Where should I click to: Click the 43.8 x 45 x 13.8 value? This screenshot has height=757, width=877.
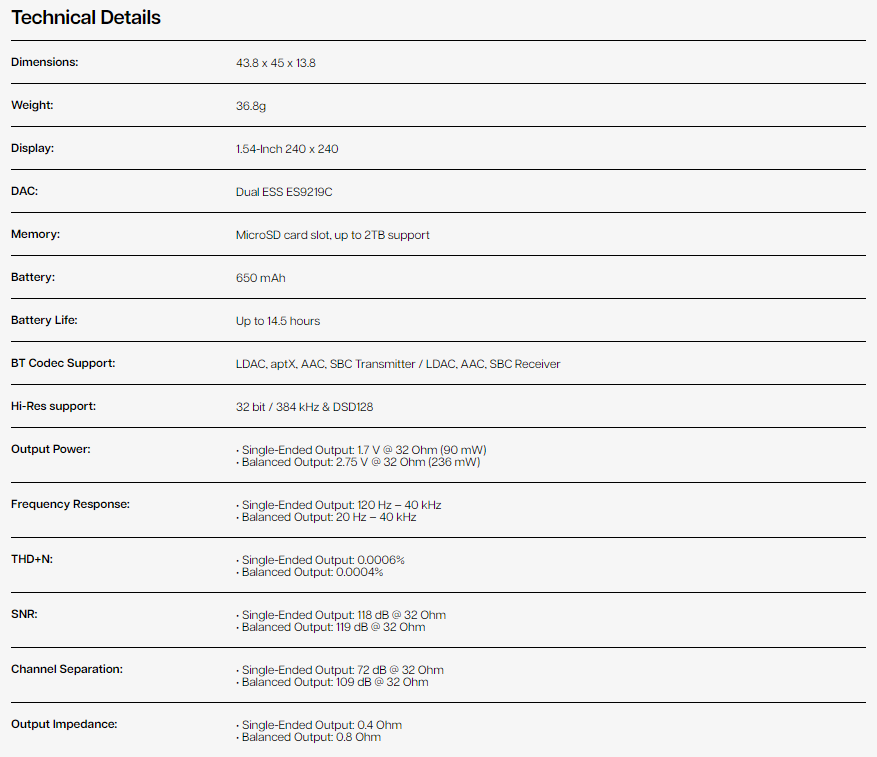276,63
